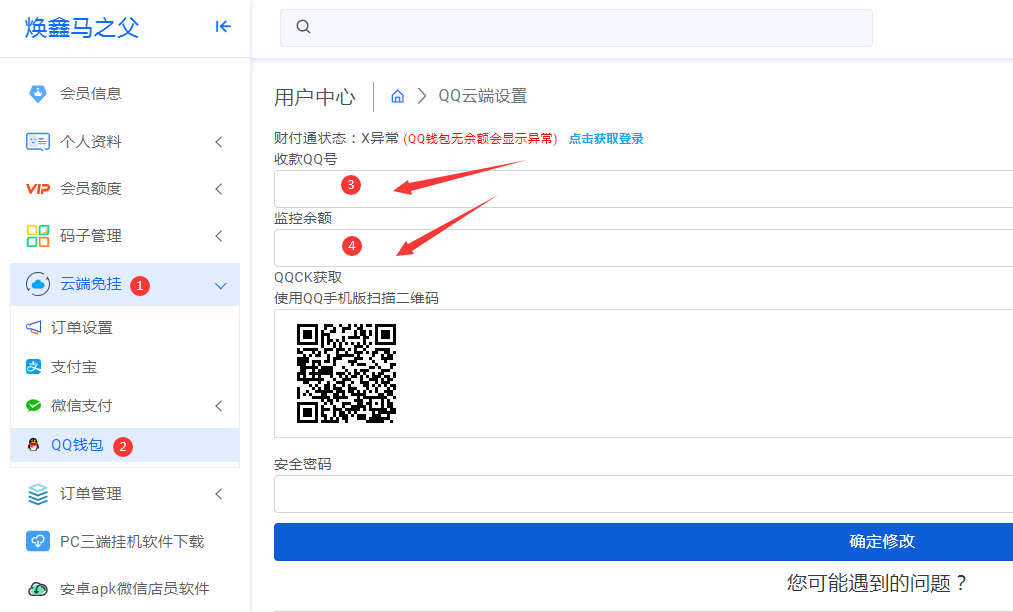Click the 个人资料 card icon
The image size is (1013, 612).
tap(37, 142)
